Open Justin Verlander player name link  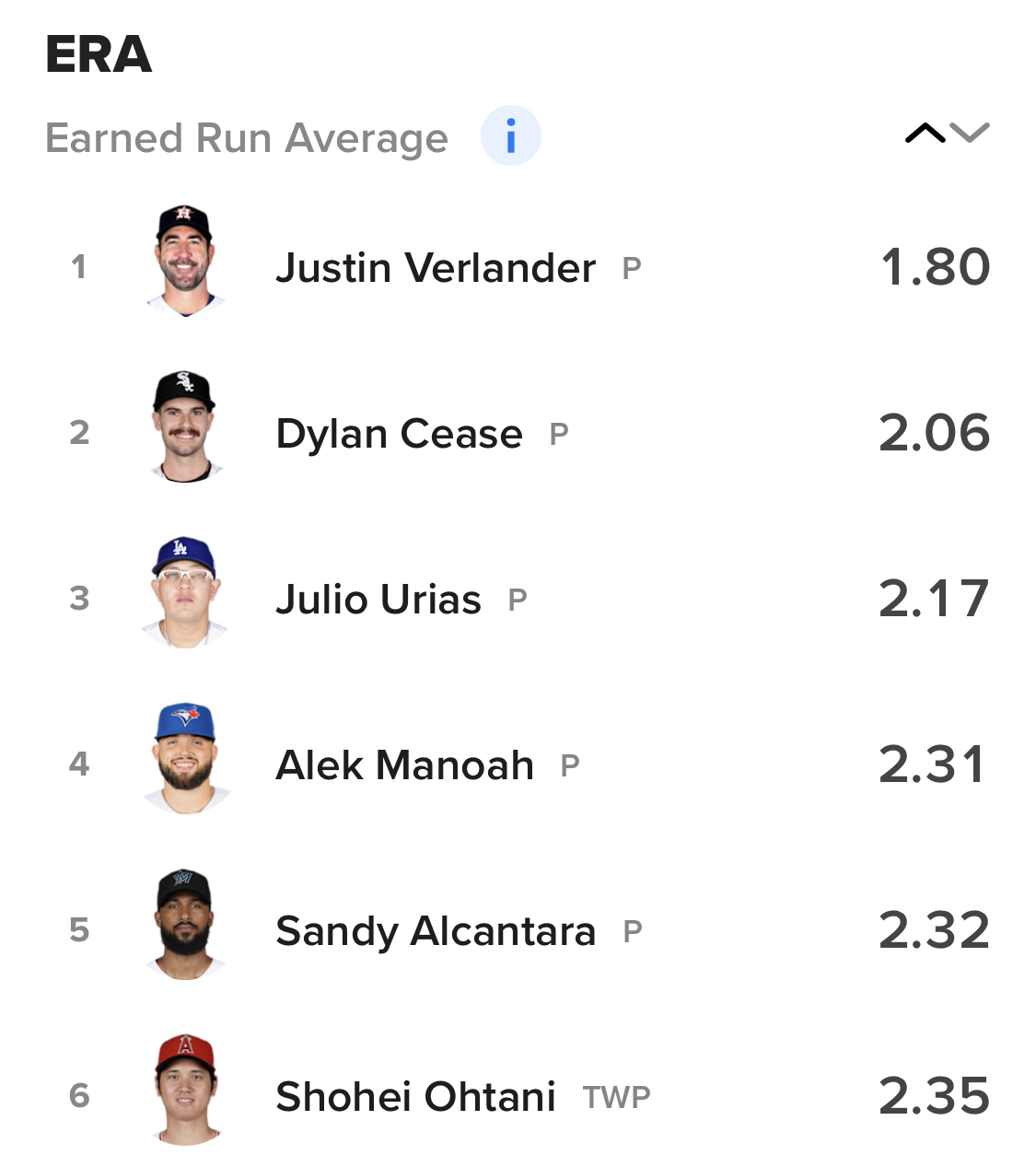[x=436, y=268]
